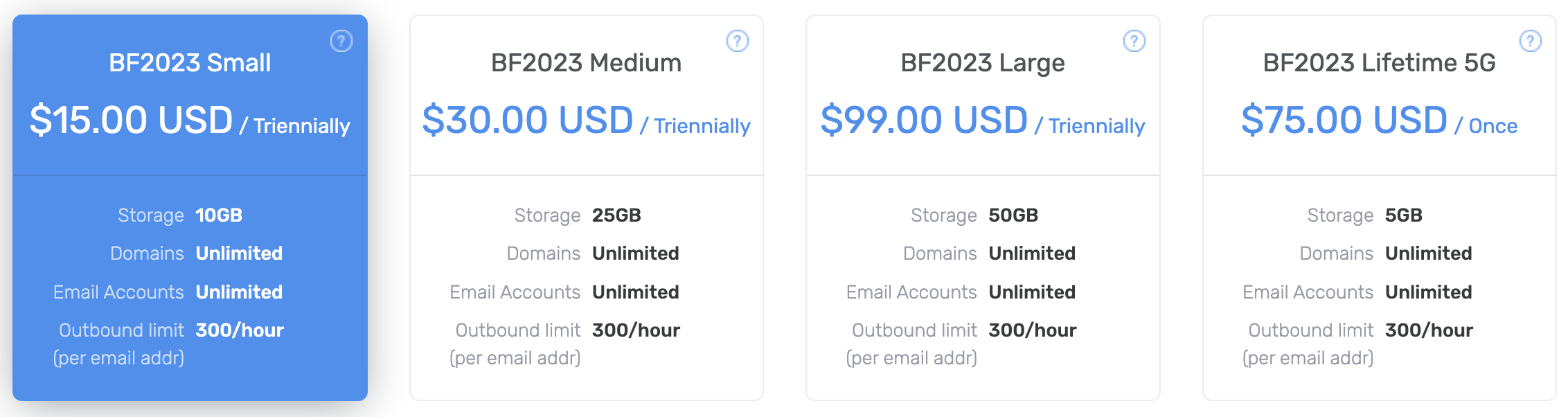Choose the BF2023 Large plan title
The image size is (1568, 417).
(982, 63)
